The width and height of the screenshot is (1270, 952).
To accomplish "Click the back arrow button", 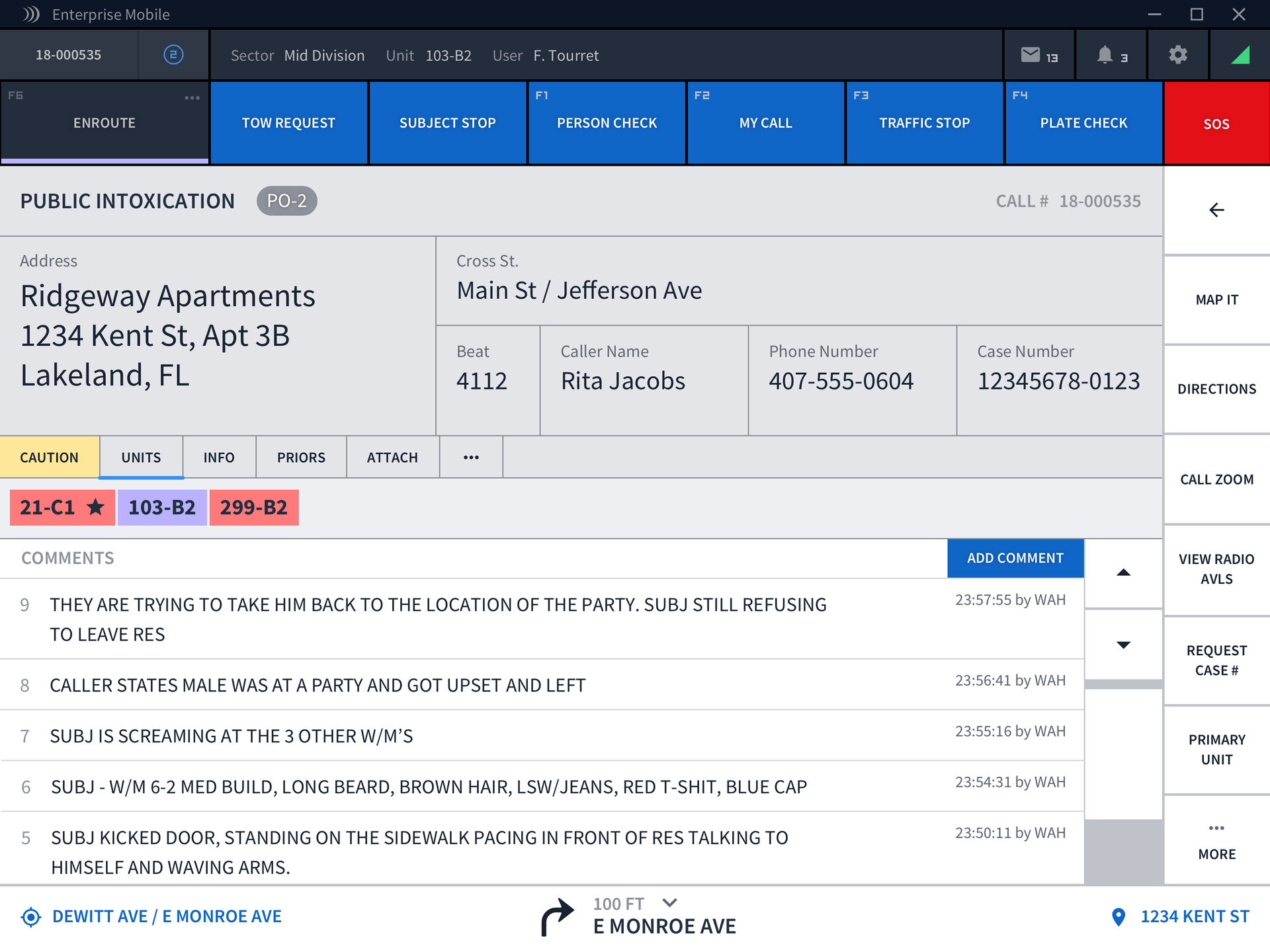I will (1216, 210).
